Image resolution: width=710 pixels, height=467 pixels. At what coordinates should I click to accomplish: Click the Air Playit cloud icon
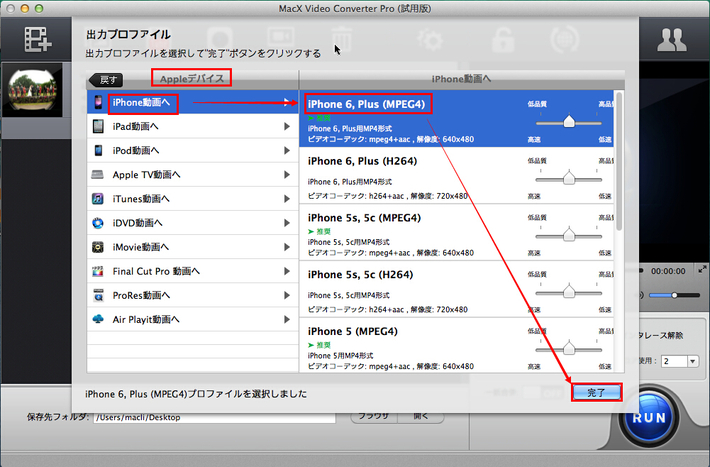(x=98, y=319)
